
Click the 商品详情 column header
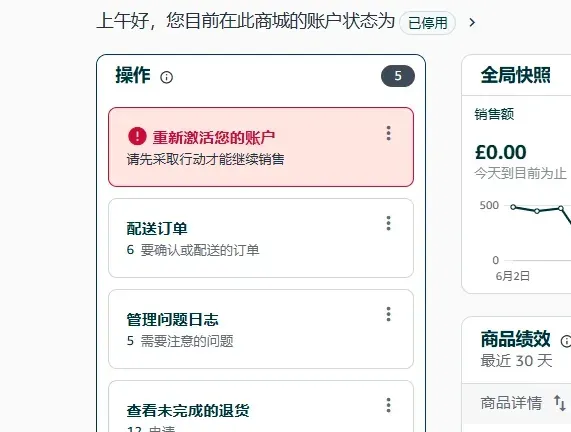(x=511, y=403)
